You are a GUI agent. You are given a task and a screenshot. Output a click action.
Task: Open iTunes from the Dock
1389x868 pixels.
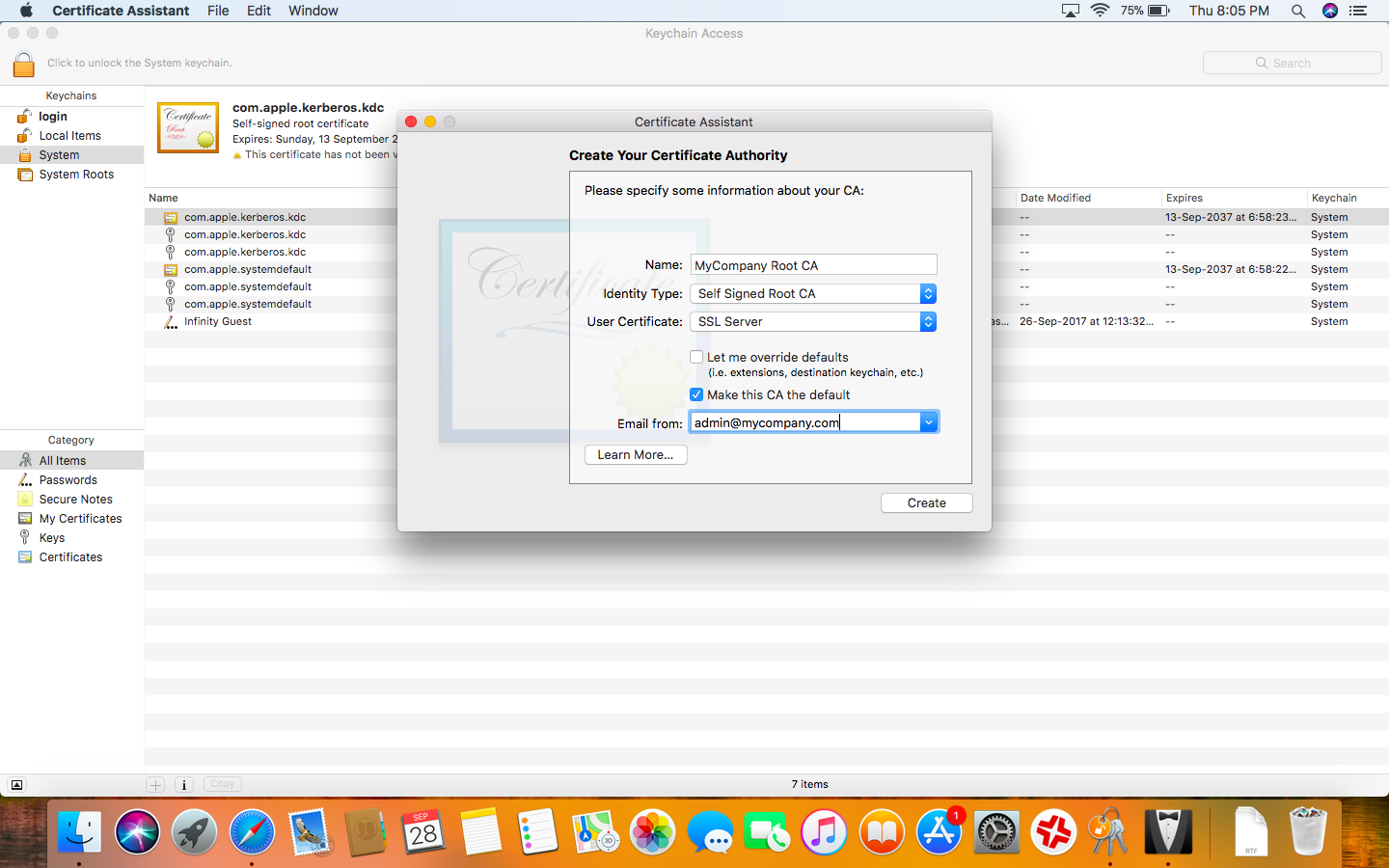click(x=825, y=831)
